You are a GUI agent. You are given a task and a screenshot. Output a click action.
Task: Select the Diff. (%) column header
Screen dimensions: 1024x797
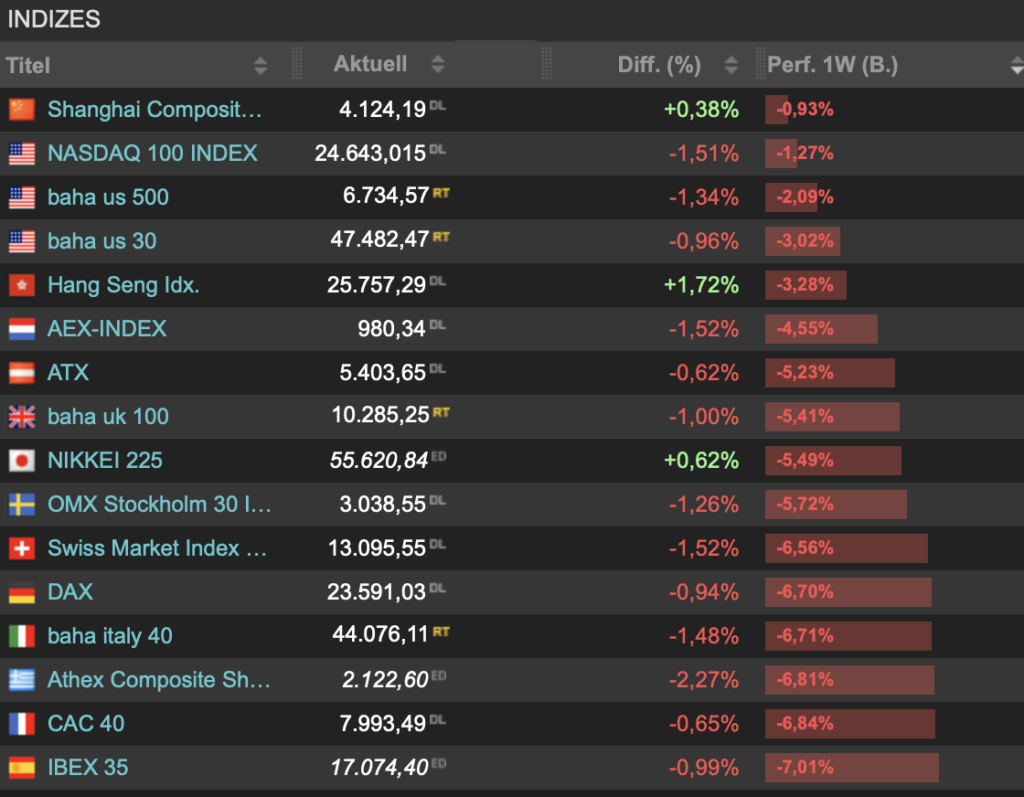point(658,65)
